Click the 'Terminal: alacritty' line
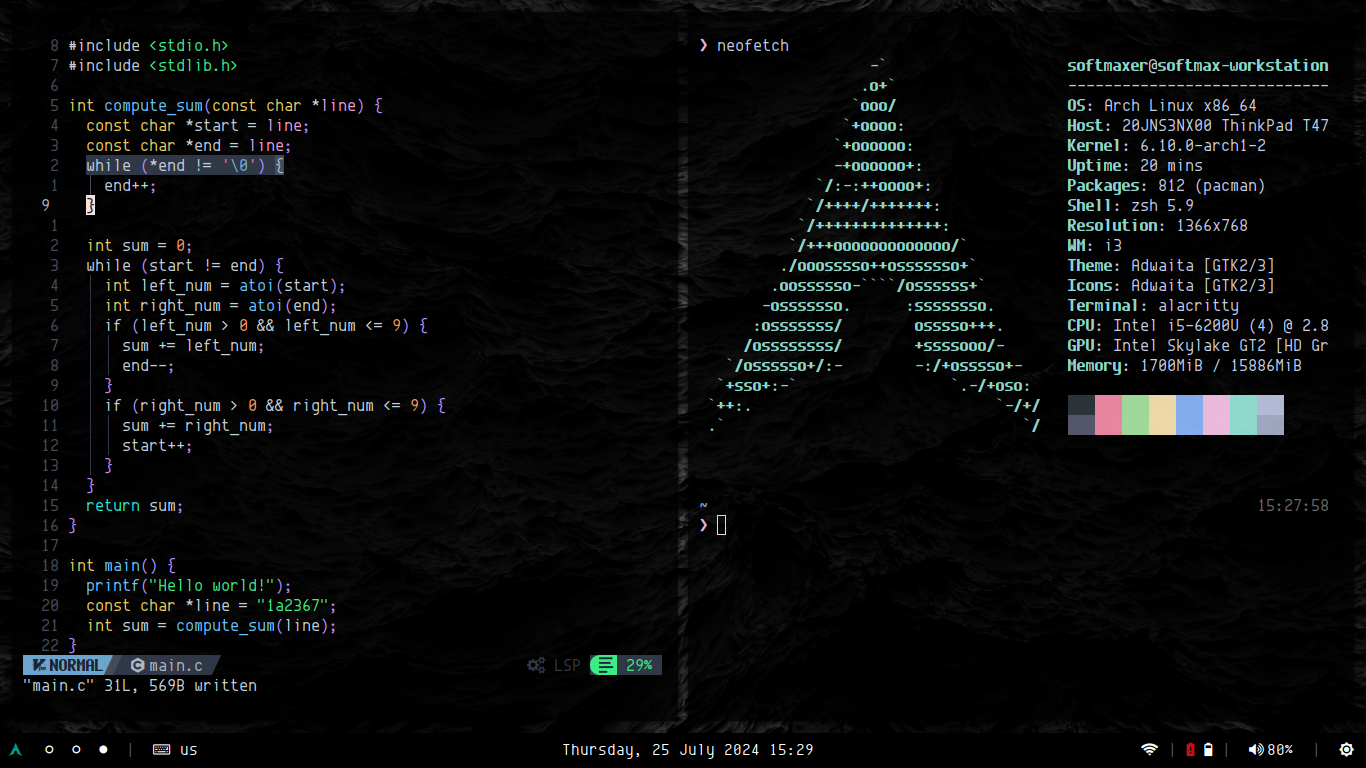1366x768 pixels. tap(1153, 305)
